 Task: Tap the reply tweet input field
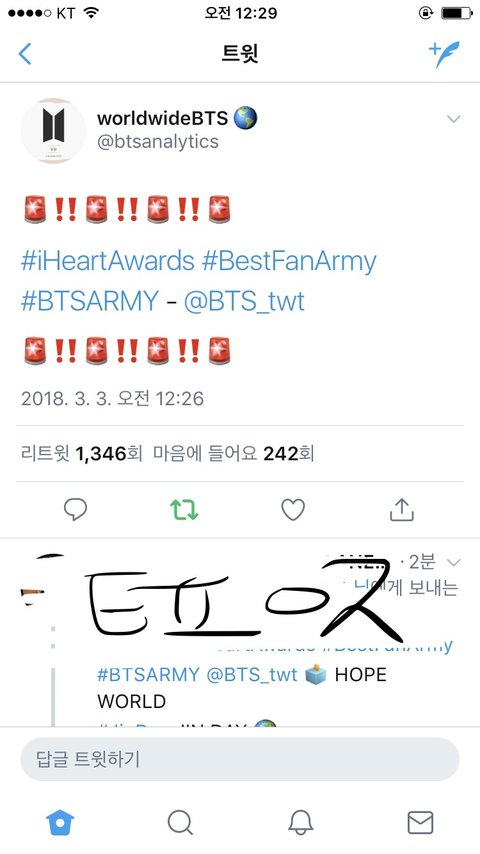click(240, 759)
